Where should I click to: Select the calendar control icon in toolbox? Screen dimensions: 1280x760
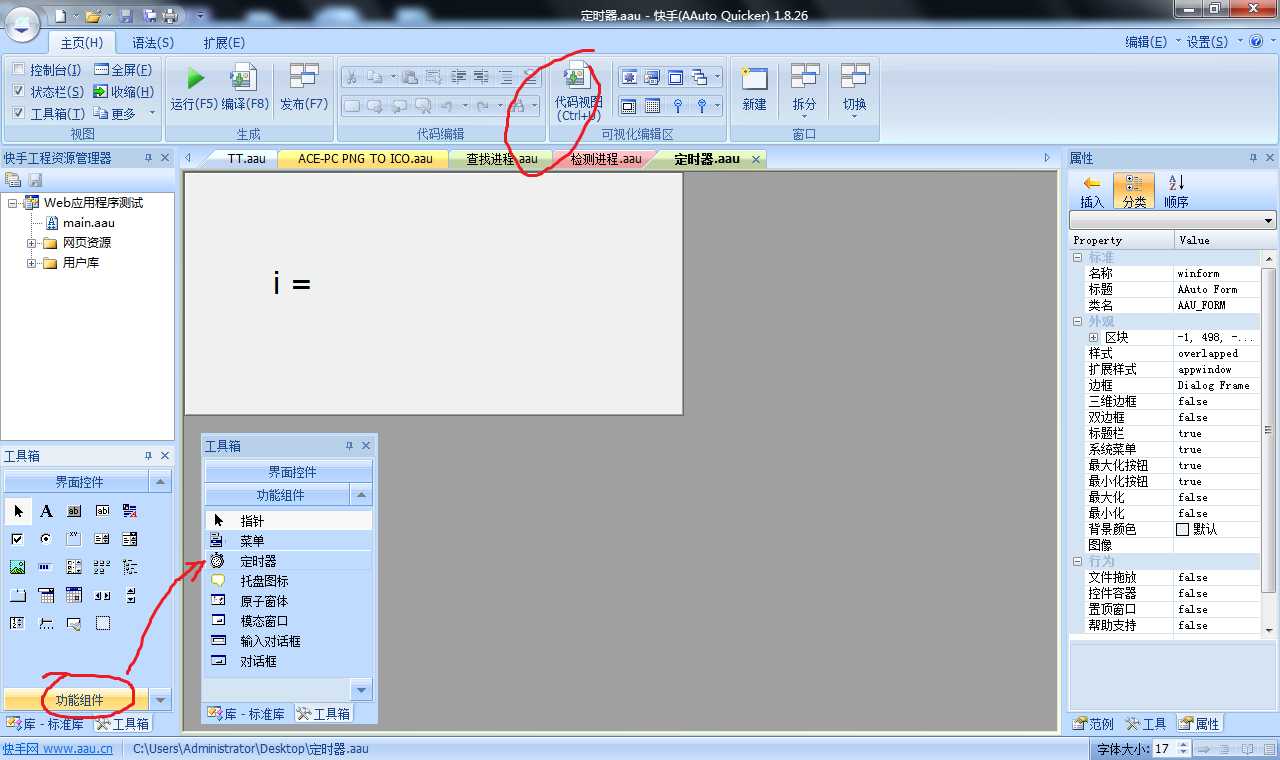(x=73, y=595)
